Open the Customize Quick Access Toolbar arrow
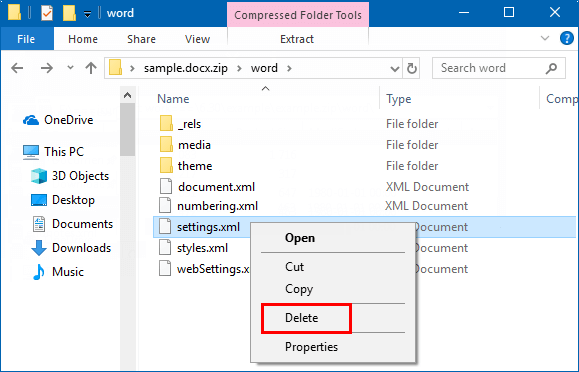This screenshot has width=579, height=372. (x=88, y=14)
